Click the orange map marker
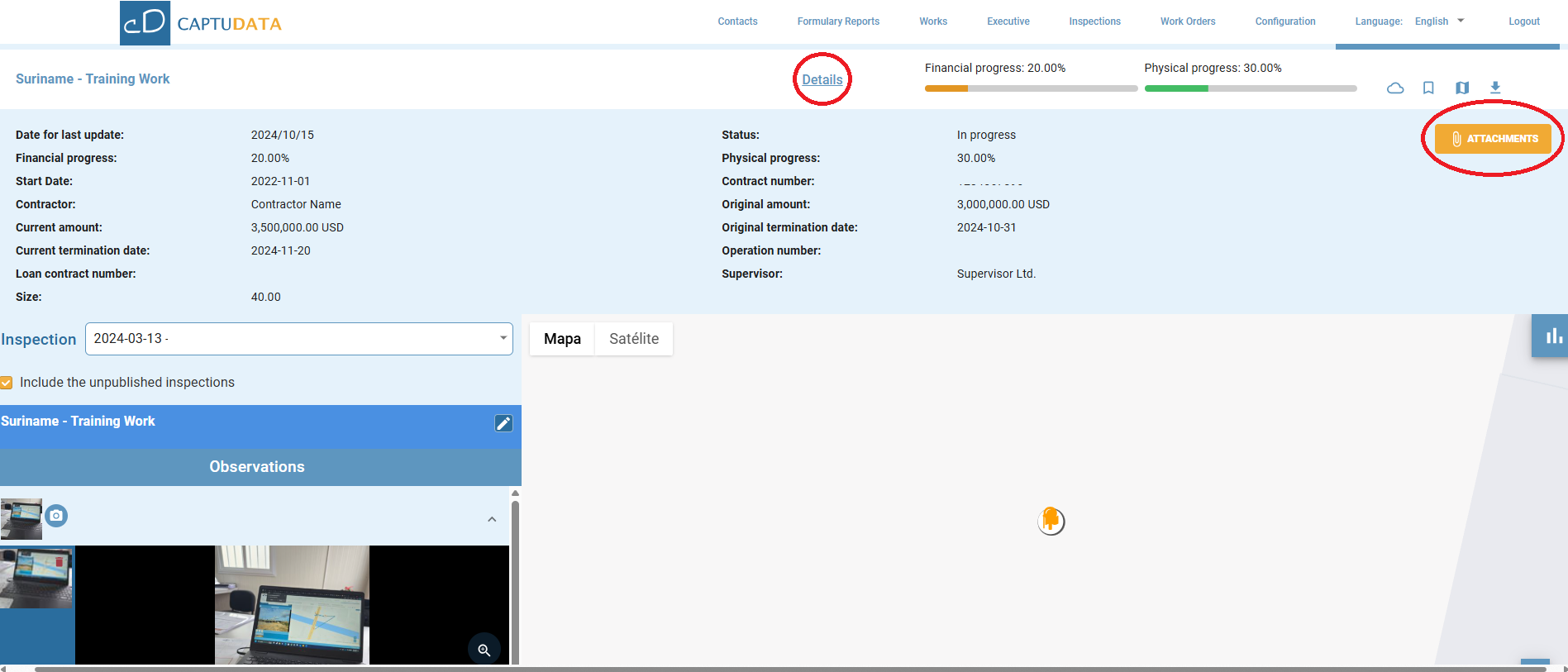This screenshot has height=672, width=1568. pyautogui.click(x=1051, y=520)
